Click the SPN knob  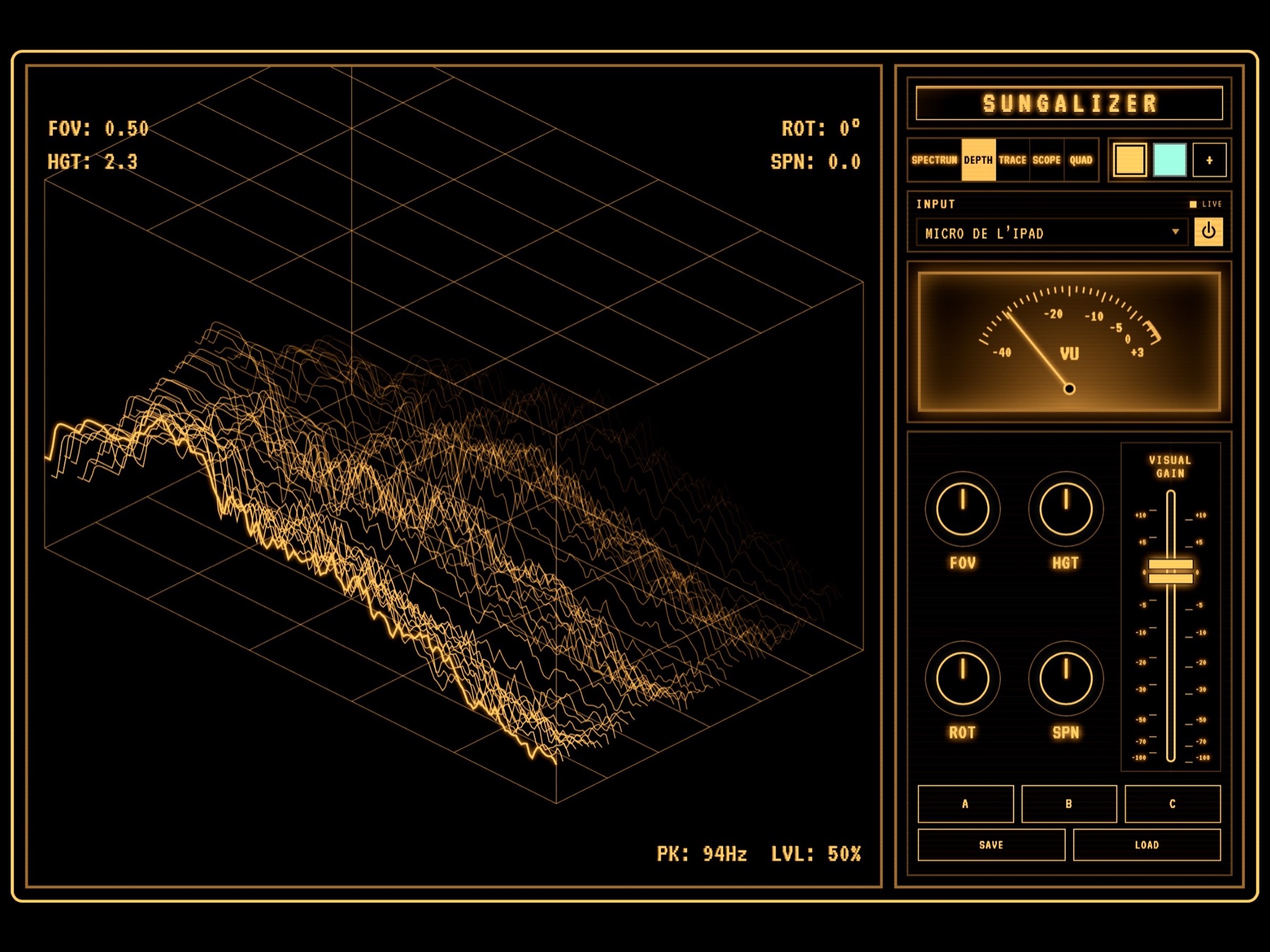[x=1065, y=678]
